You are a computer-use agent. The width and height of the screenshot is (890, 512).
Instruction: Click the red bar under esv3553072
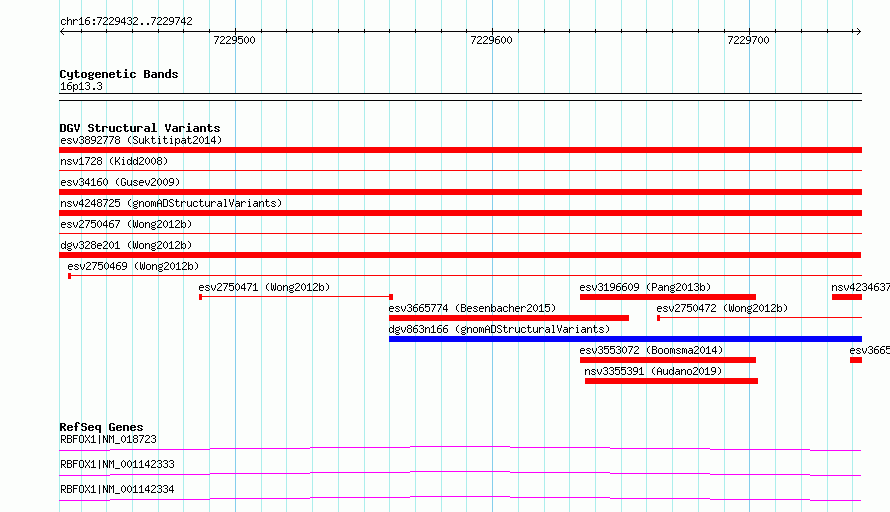coord(668,360)
